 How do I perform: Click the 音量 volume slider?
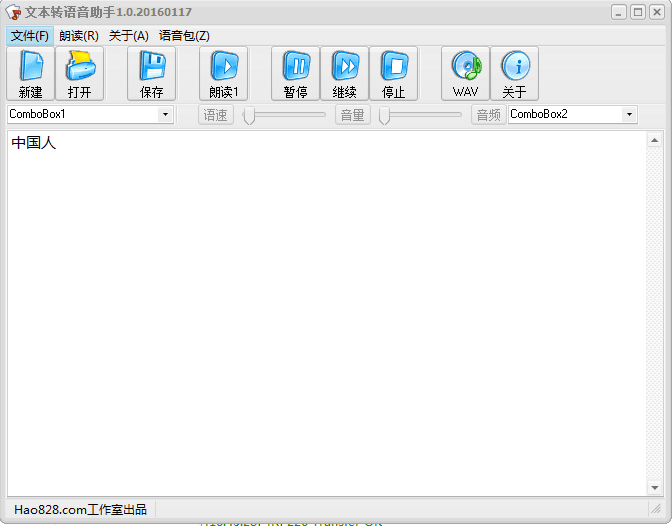pos(420,116)
